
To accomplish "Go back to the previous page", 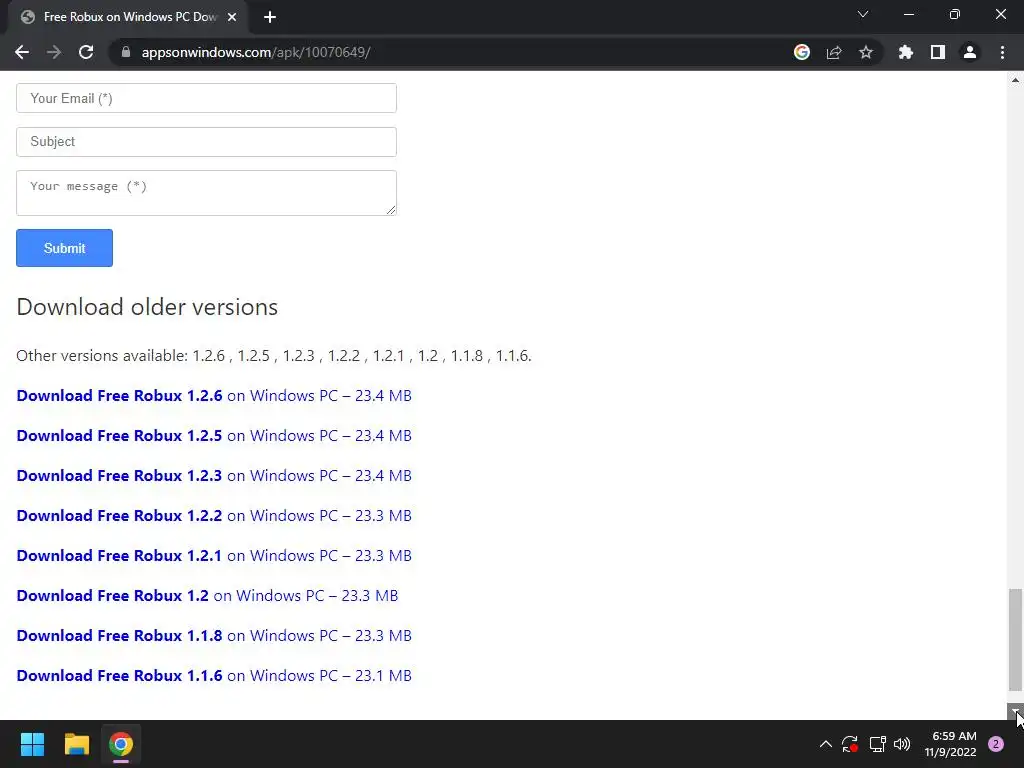I will tap(22, 52).
